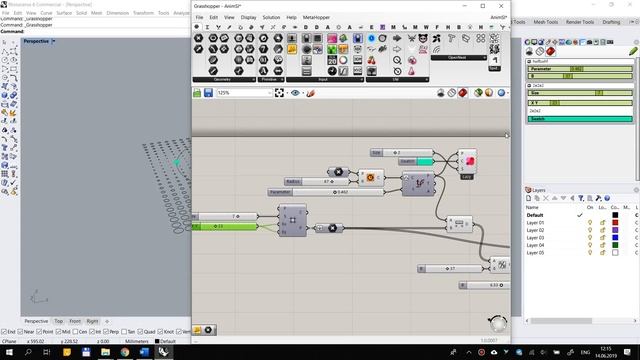Click the graph mapper curve icon in Input group
640x360 pixels.
click(343, 71)
